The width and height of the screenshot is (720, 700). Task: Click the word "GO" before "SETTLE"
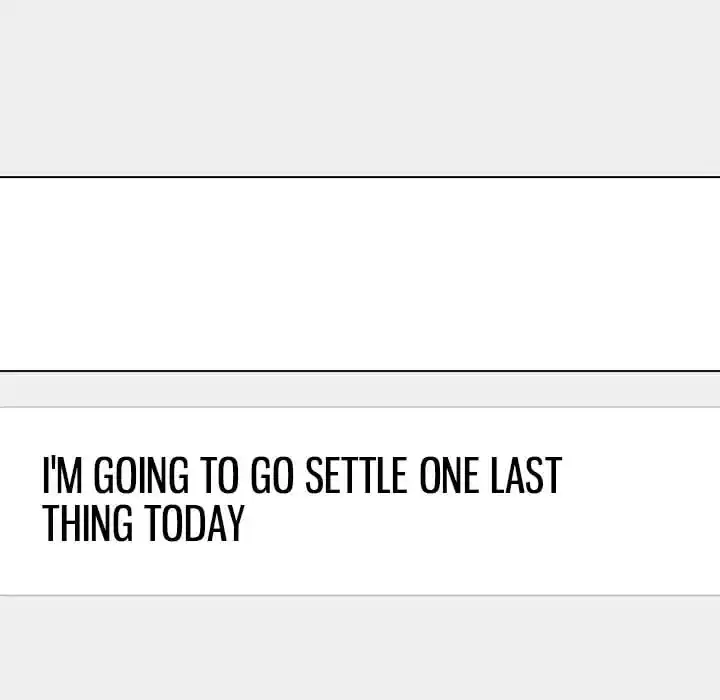coord(272,477)
